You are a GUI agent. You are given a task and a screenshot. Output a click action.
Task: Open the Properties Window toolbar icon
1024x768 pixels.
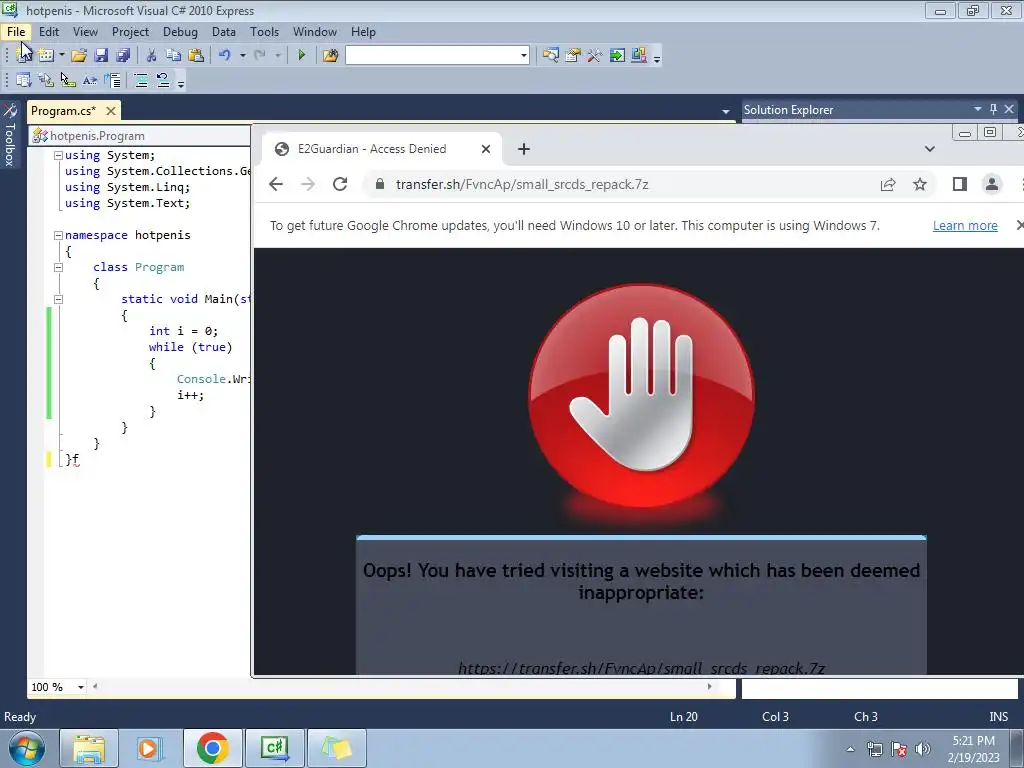pyautogui.click(x=573, y=56)
